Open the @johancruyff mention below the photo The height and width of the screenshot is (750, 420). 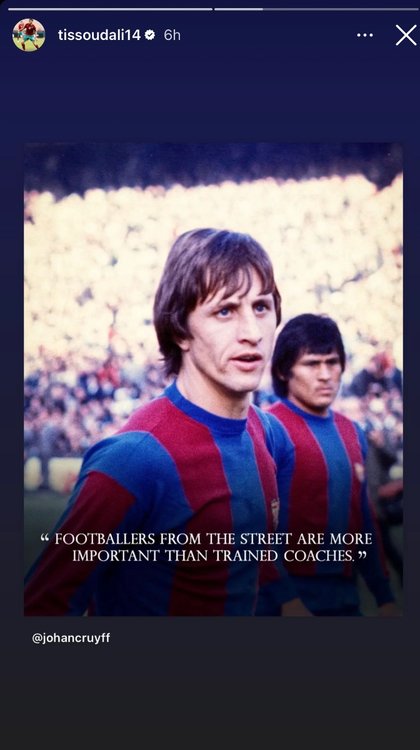(71, 639)
